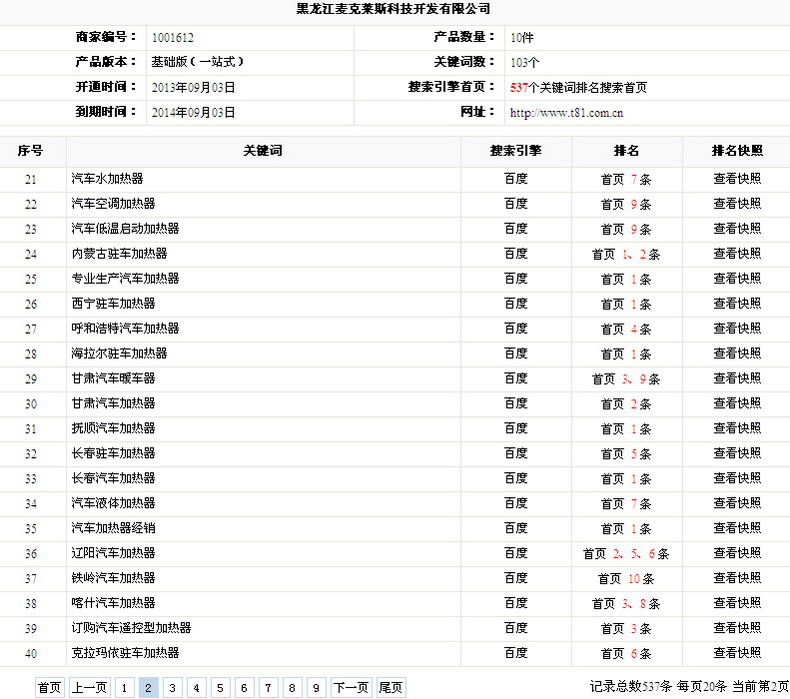Viewport: 790px width, 699px height.
Task: Click ranking 首页 3、9条 cell
Action: 626,379
